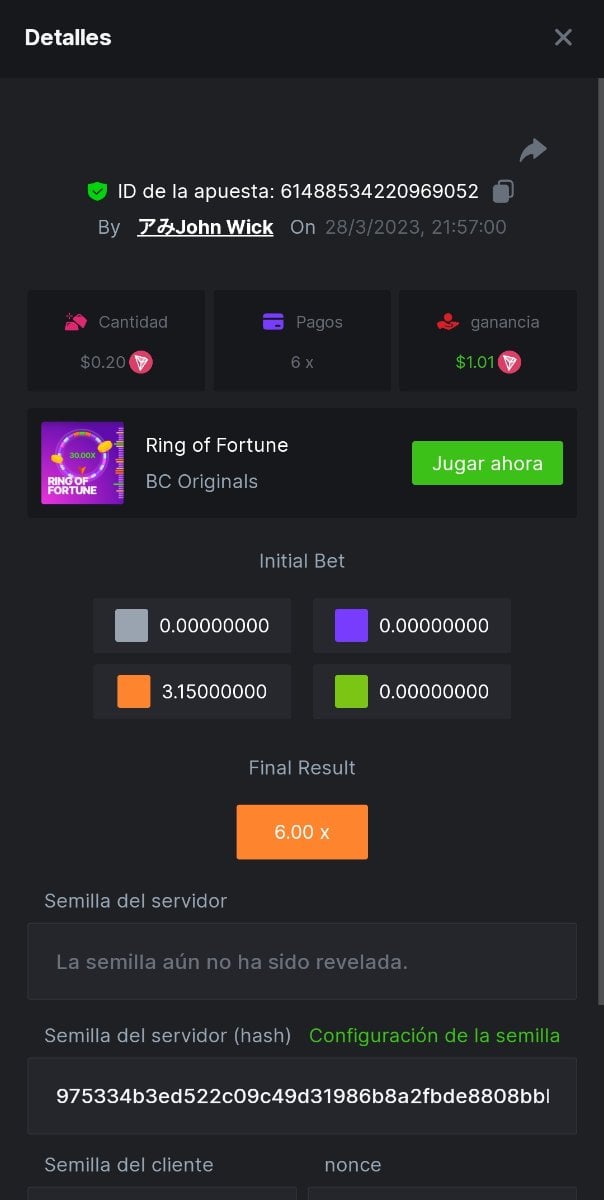Click the gray color swatch
Screen dimensions: 604x1200
coord(131,626)
